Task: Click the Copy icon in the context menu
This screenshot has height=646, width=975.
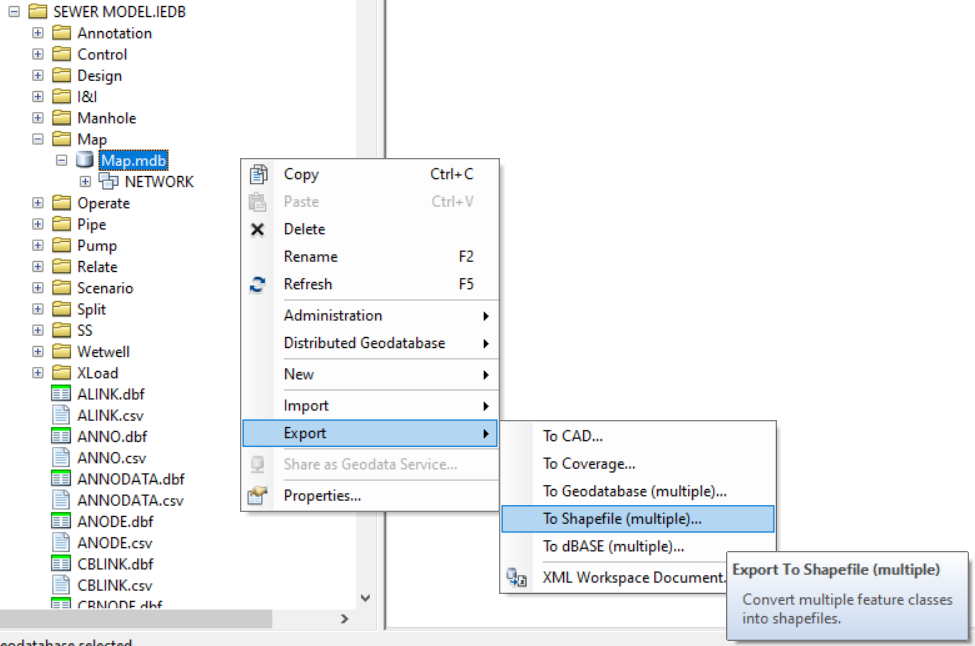Action: click(257, 174)
